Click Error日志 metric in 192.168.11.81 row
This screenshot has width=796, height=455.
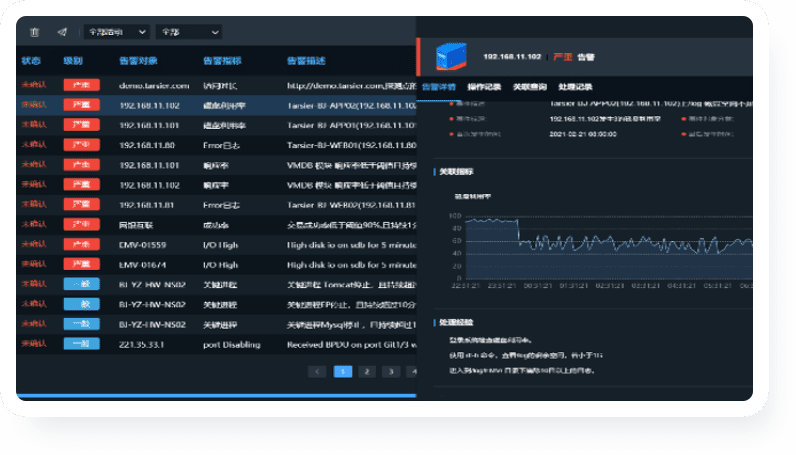pyautogui.click(x=221, y=205)
